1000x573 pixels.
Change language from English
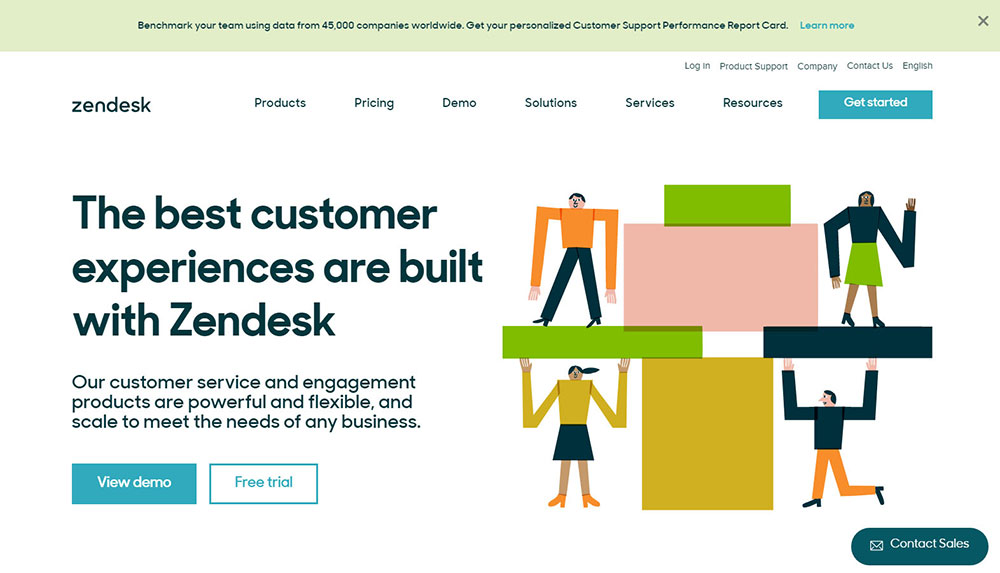pyautogui.click(x=917, y=66)
